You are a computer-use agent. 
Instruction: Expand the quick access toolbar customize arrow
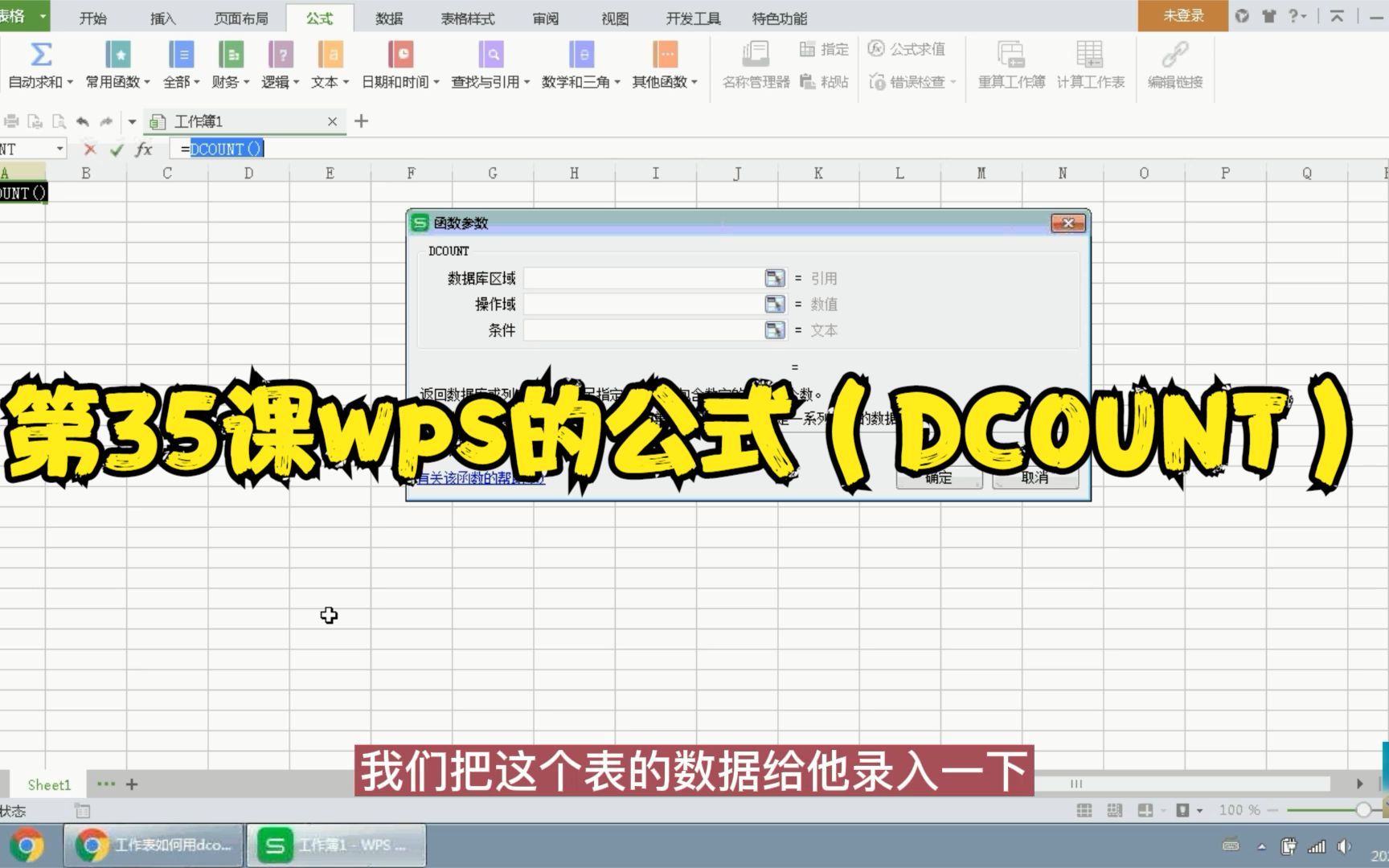[132, 121]
